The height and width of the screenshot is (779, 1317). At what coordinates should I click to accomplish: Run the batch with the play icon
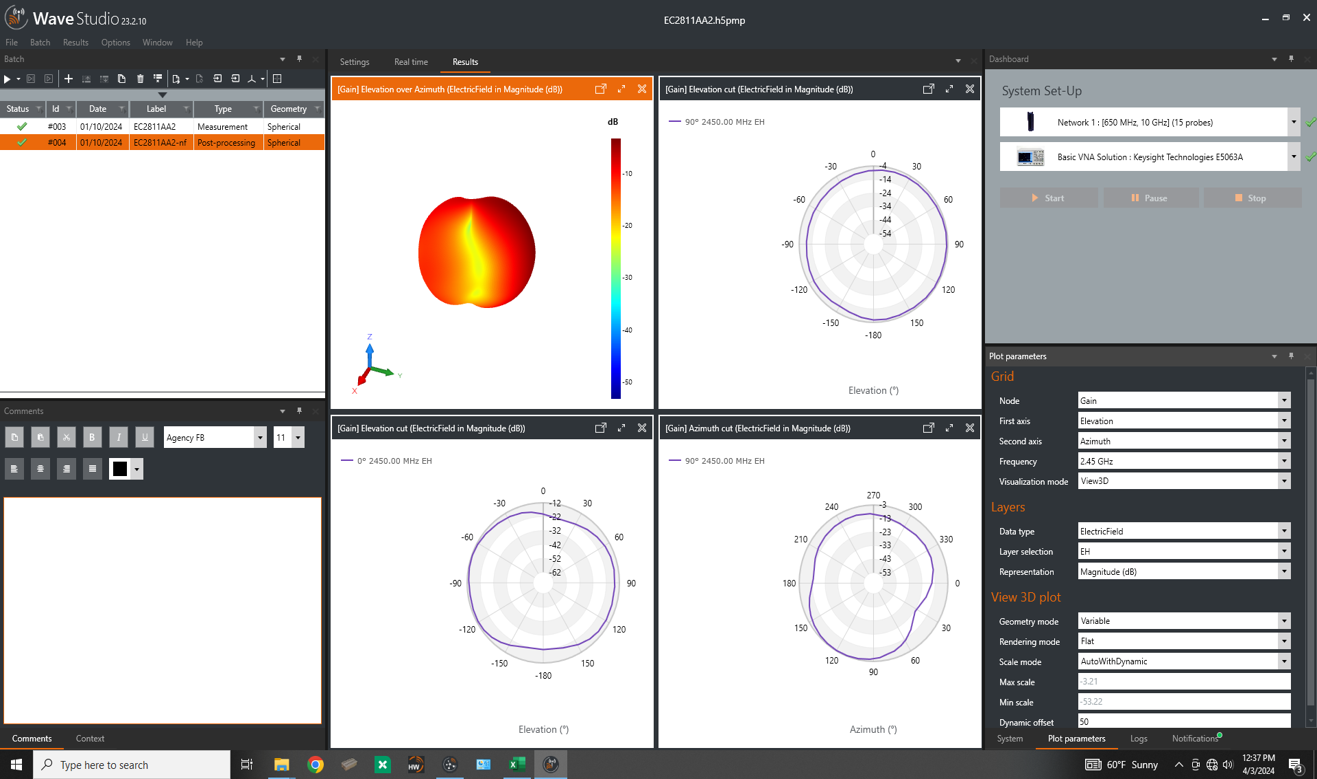(x=7, y=79)
